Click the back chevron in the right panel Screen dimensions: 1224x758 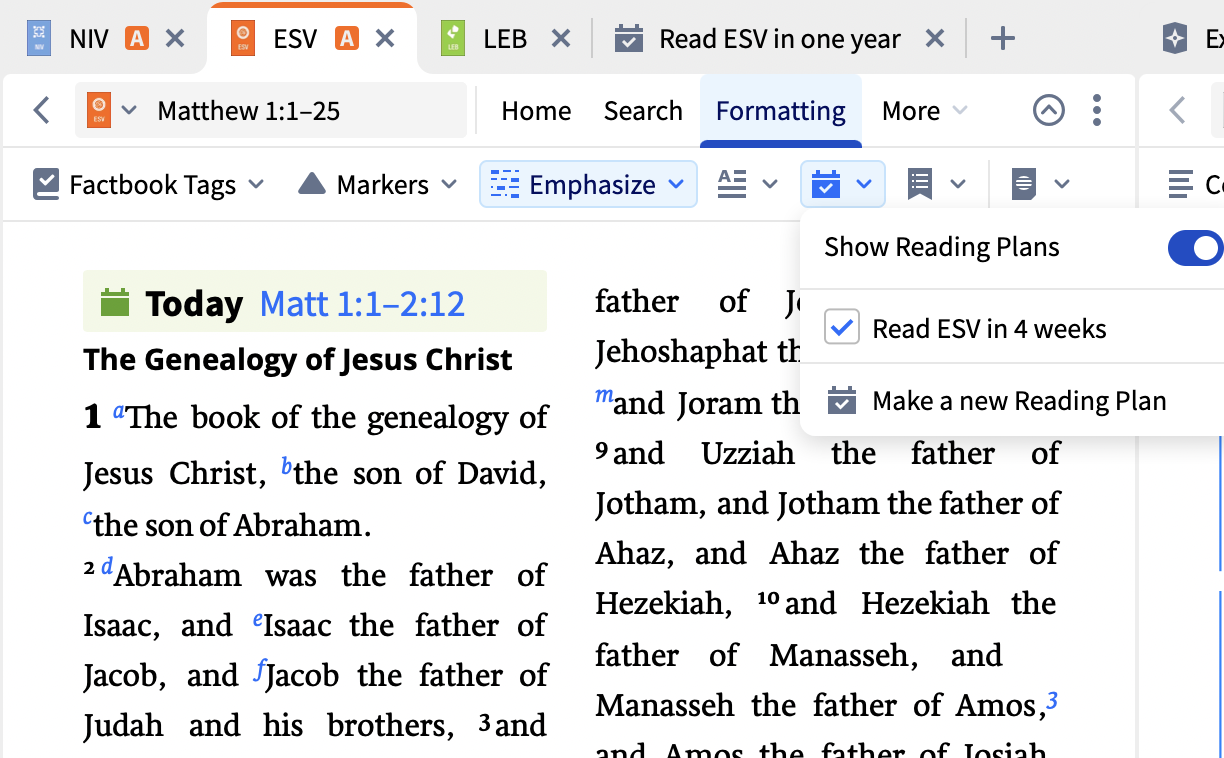pos(1177,110)
